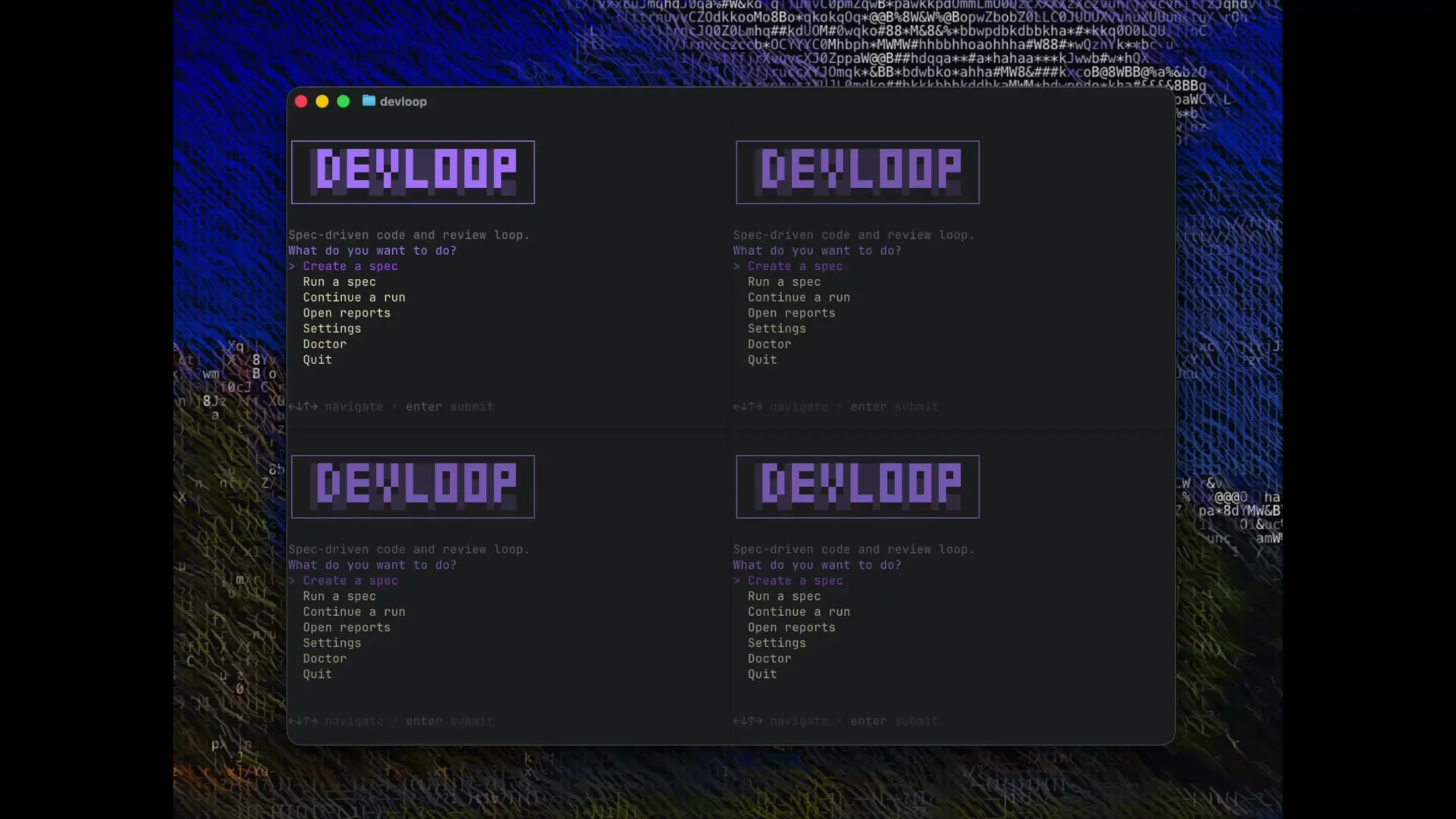Open reports in the top-left pane
1456x819 pixels.
pyautogui.click(x=347, y=313)
